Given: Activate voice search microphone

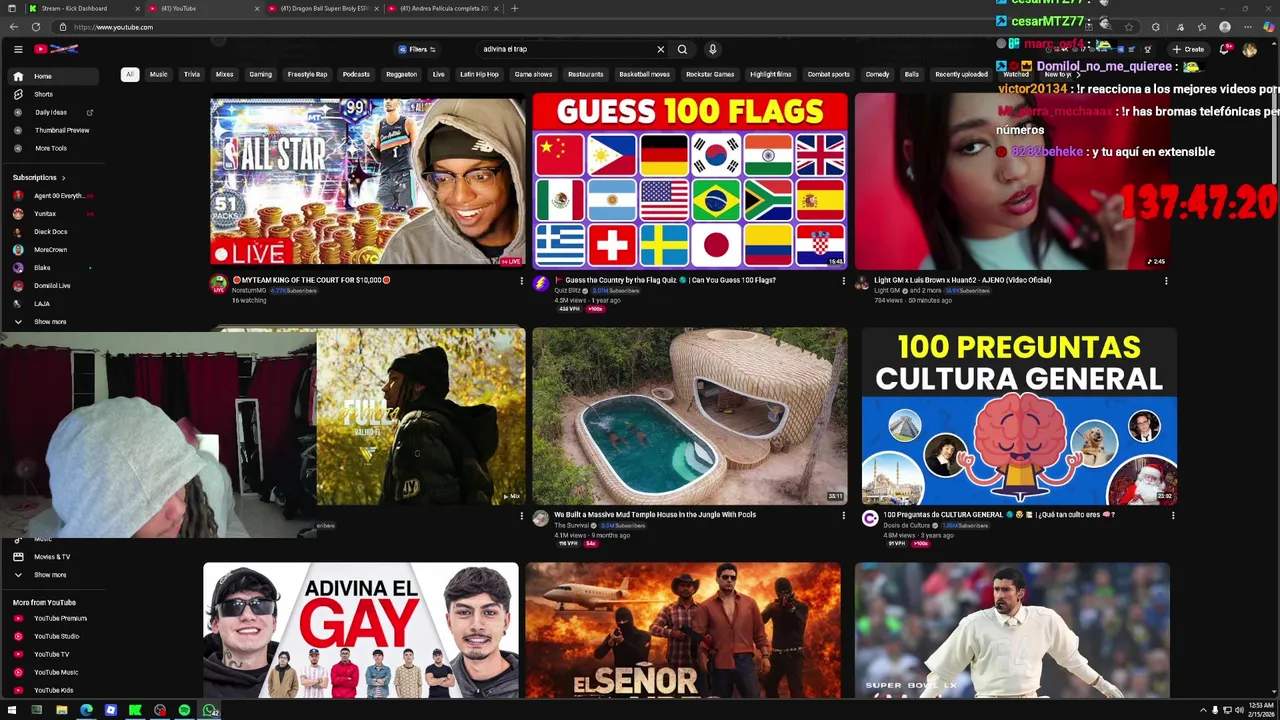Looking at the screenshot, I should tap(712, 49).
